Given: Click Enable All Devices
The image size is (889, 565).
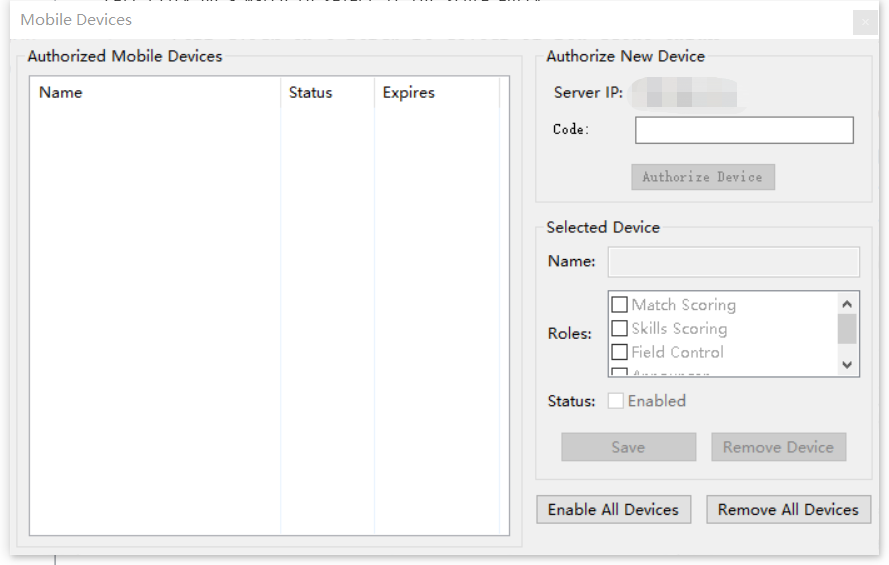Looking at the screenshot, I should coord(613,509).
